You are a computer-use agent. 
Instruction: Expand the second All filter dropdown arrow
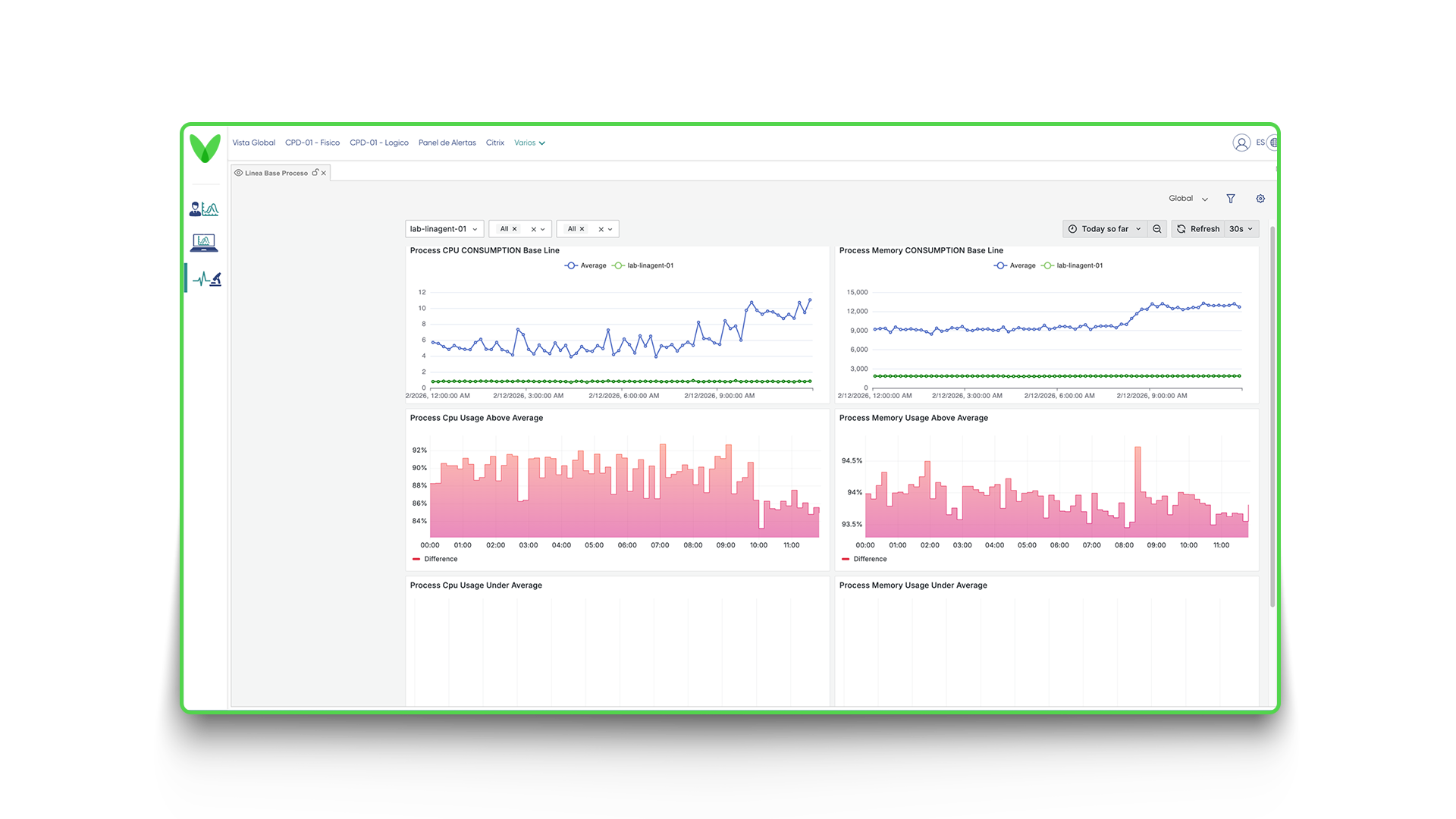coord(610,229)
